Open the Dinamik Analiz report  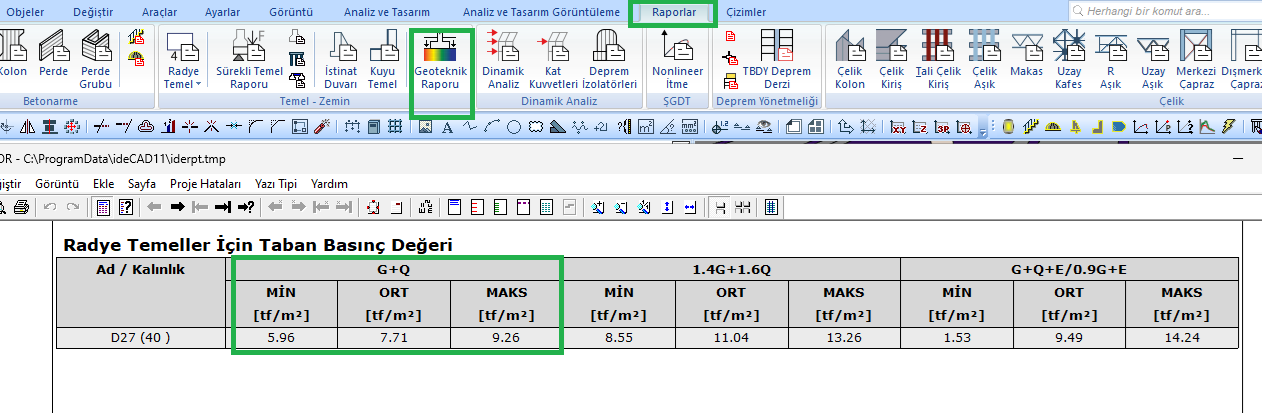click(x=502, y=60)
